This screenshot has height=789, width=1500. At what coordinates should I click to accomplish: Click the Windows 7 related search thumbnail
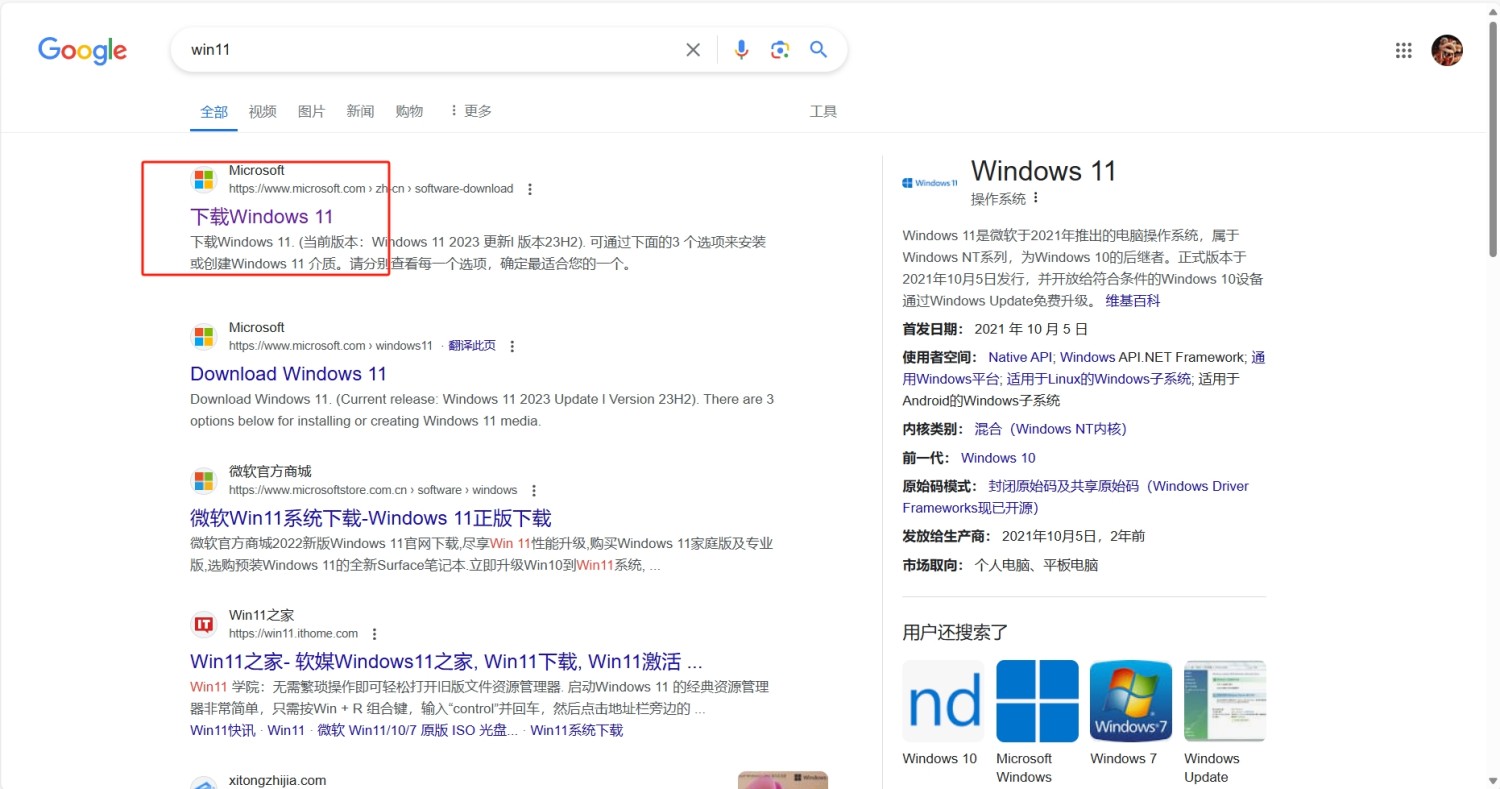coord(1131,701)
